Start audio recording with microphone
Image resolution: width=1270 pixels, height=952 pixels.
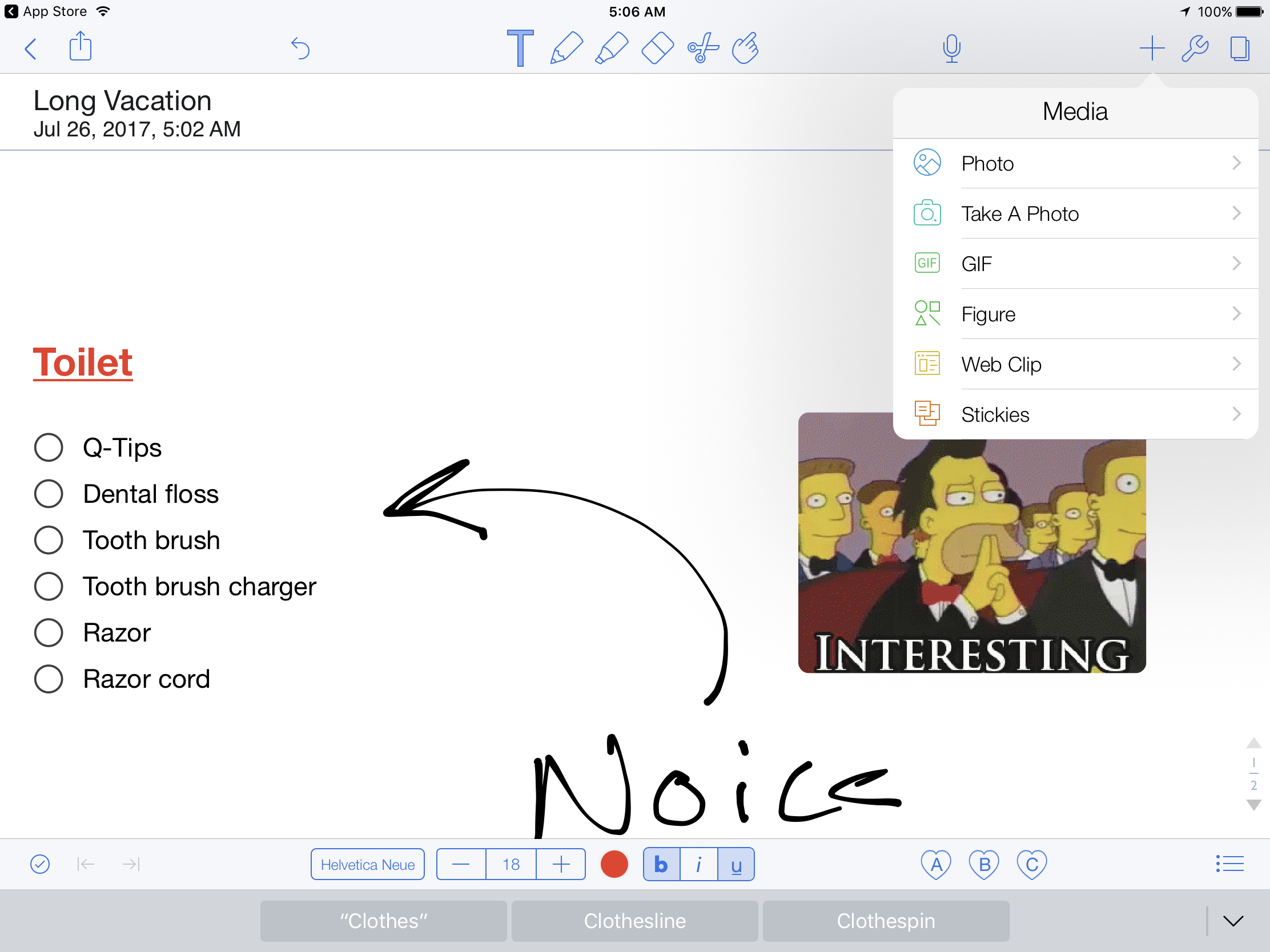tap(951, 48)
